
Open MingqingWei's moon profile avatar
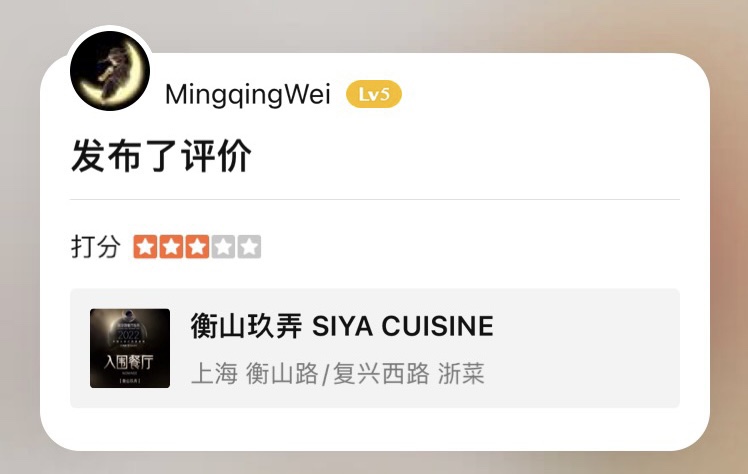click(x=110, y=71)
